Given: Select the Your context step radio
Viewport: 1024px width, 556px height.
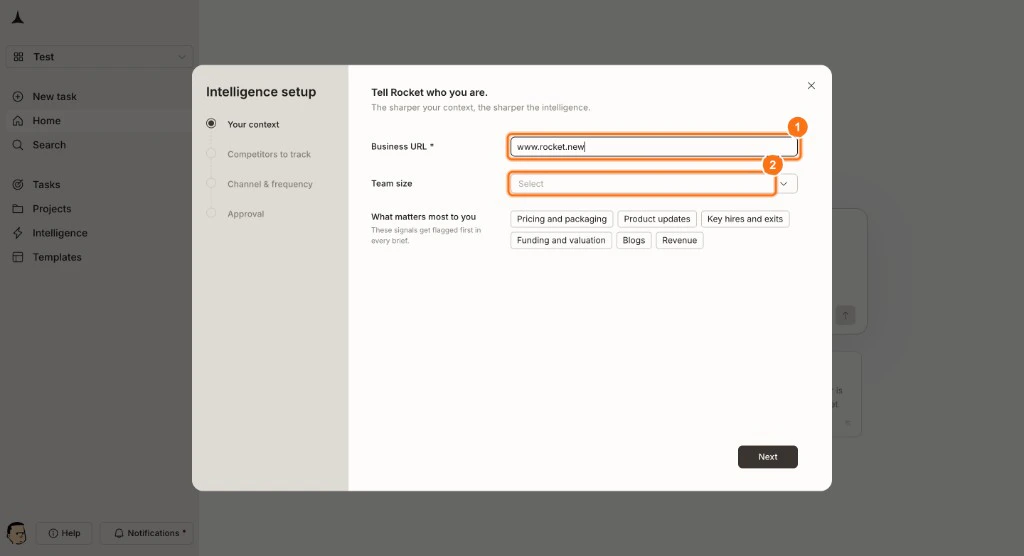Looking at the screenshot, I should pyautogui.click(x=211, y=123).
